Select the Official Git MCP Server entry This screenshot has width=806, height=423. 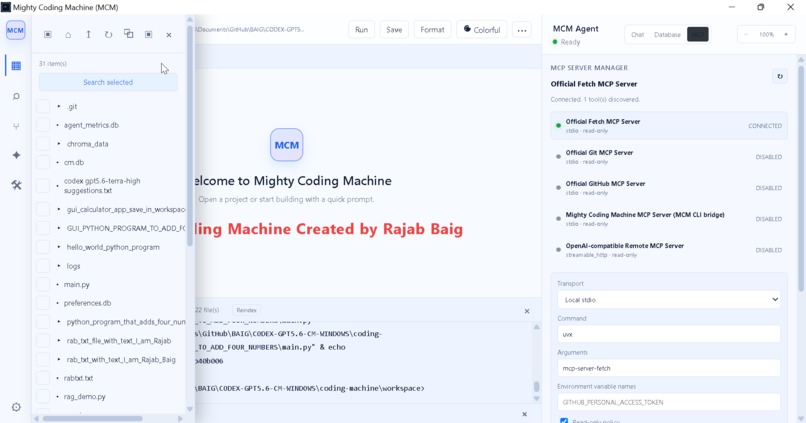pyautogui.click(x=669, y=157)
